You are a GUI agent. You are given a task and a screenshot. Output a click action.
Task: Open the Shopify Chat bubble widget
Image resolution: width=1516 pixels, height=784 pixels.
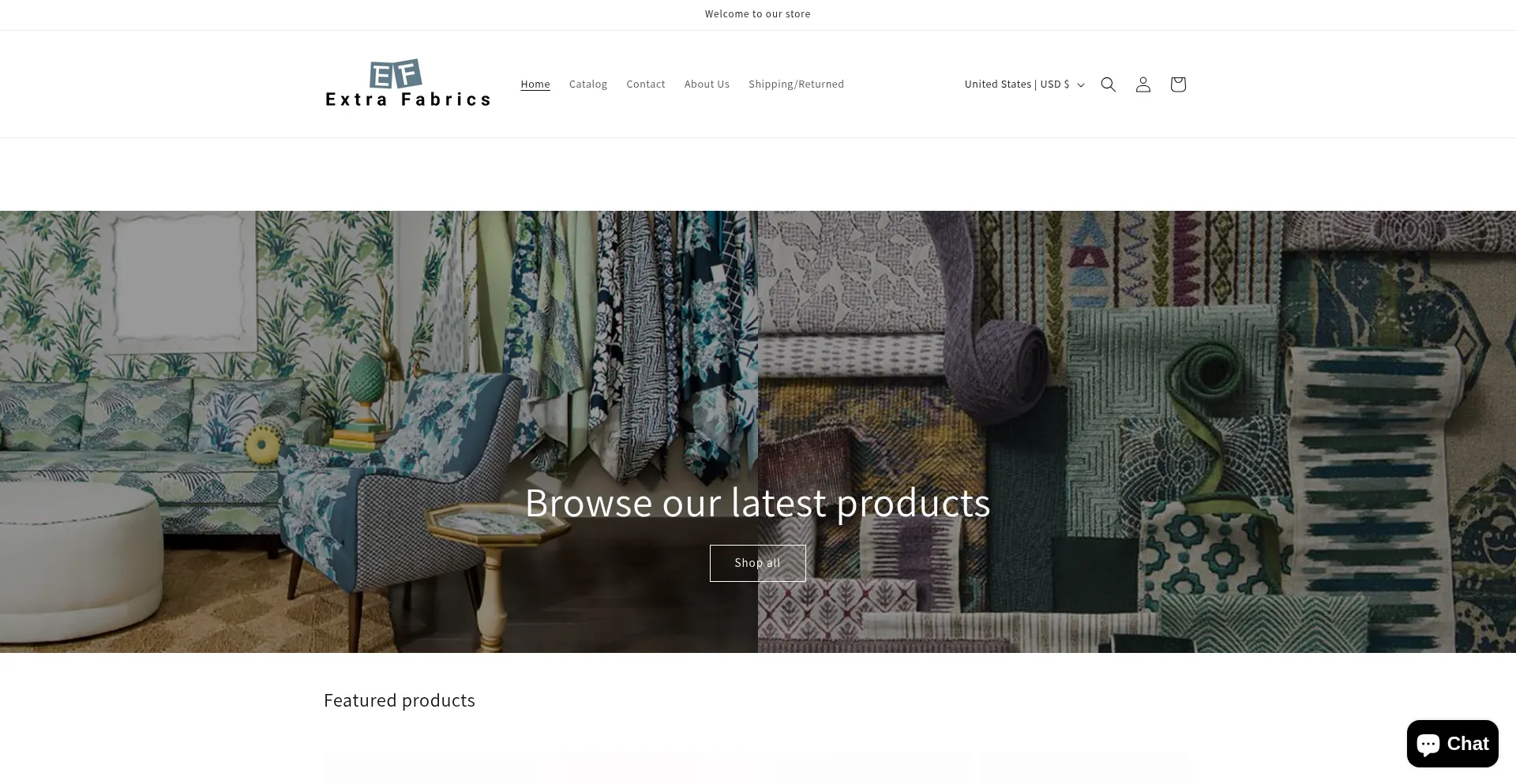point(1452,744)
